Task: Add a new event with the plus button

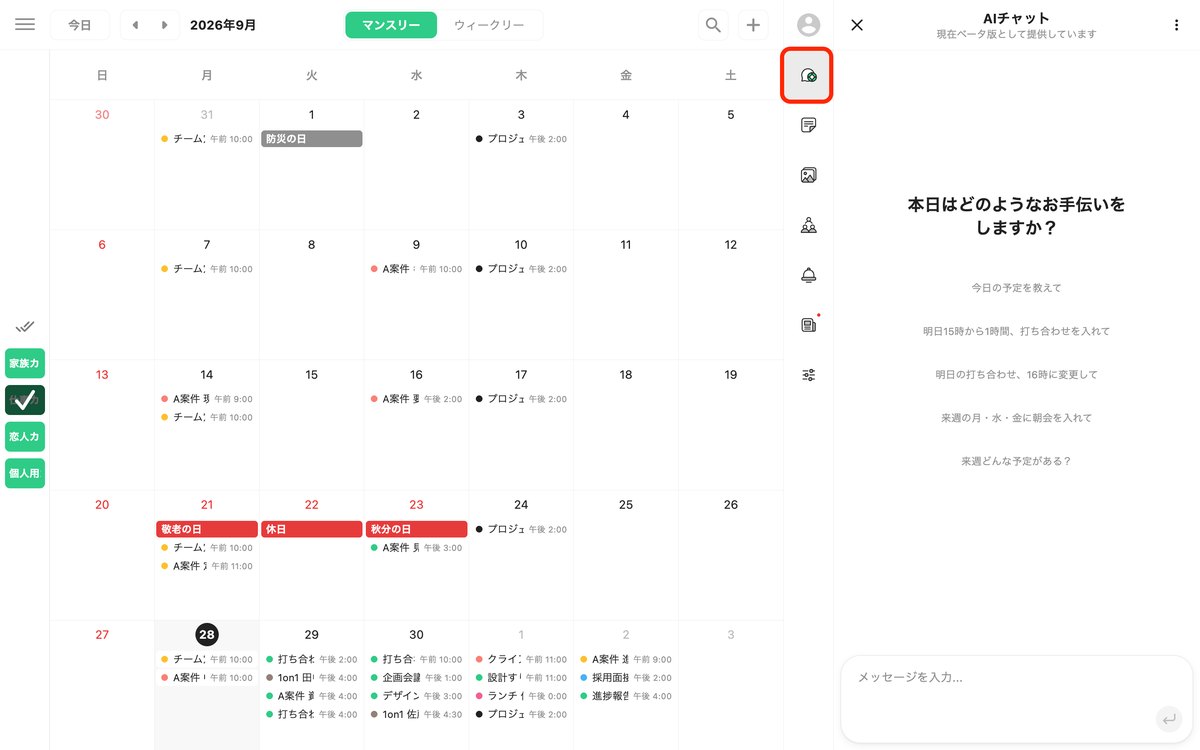Action: click(753, 25)
